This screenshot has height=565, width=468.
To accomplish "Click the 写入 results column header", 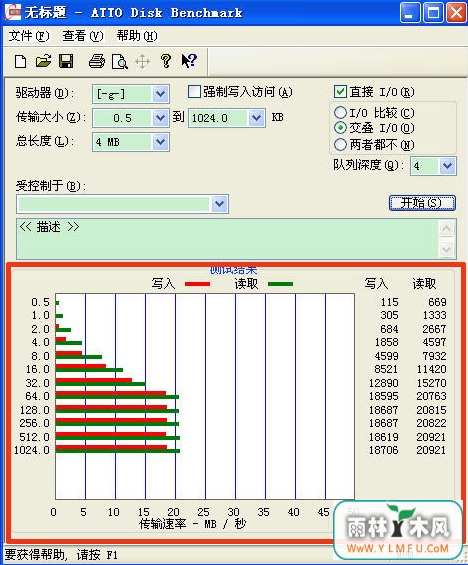I will pyautogui.click(x=376, y=284).
